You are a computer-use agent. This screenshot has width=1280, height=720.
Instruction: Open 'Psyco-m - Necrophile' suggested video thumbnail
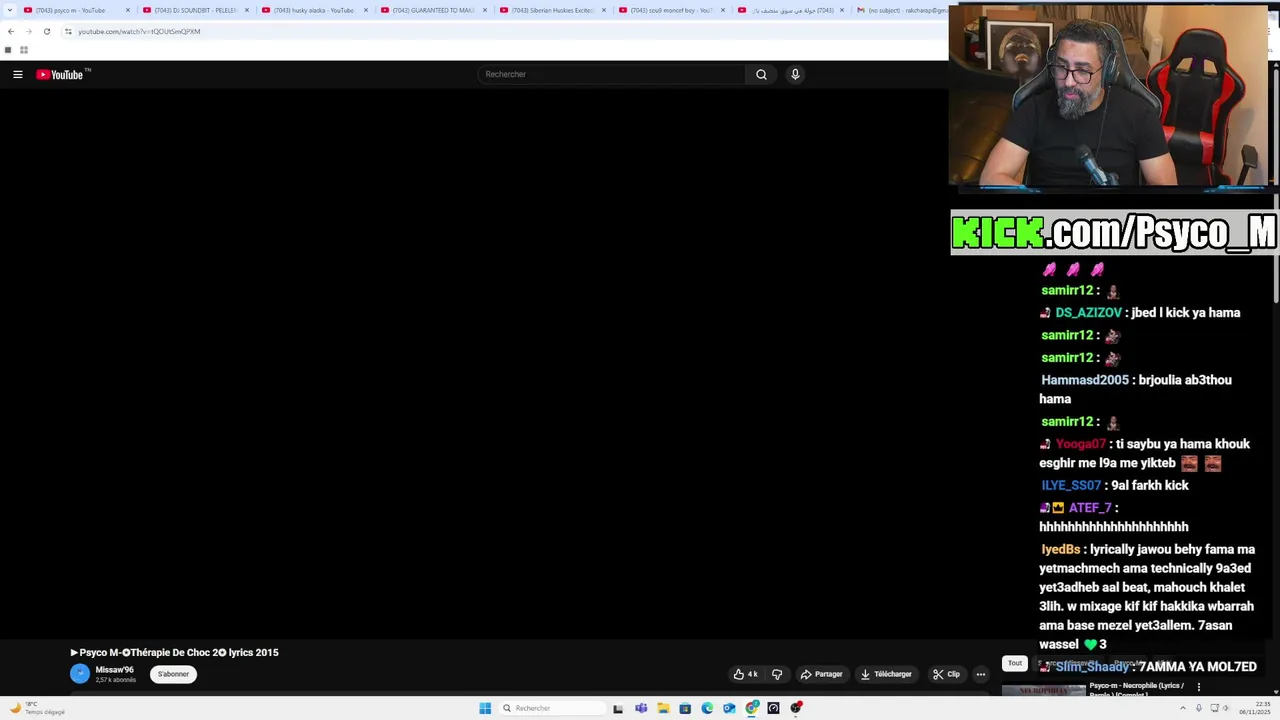tap(1043, 690)
